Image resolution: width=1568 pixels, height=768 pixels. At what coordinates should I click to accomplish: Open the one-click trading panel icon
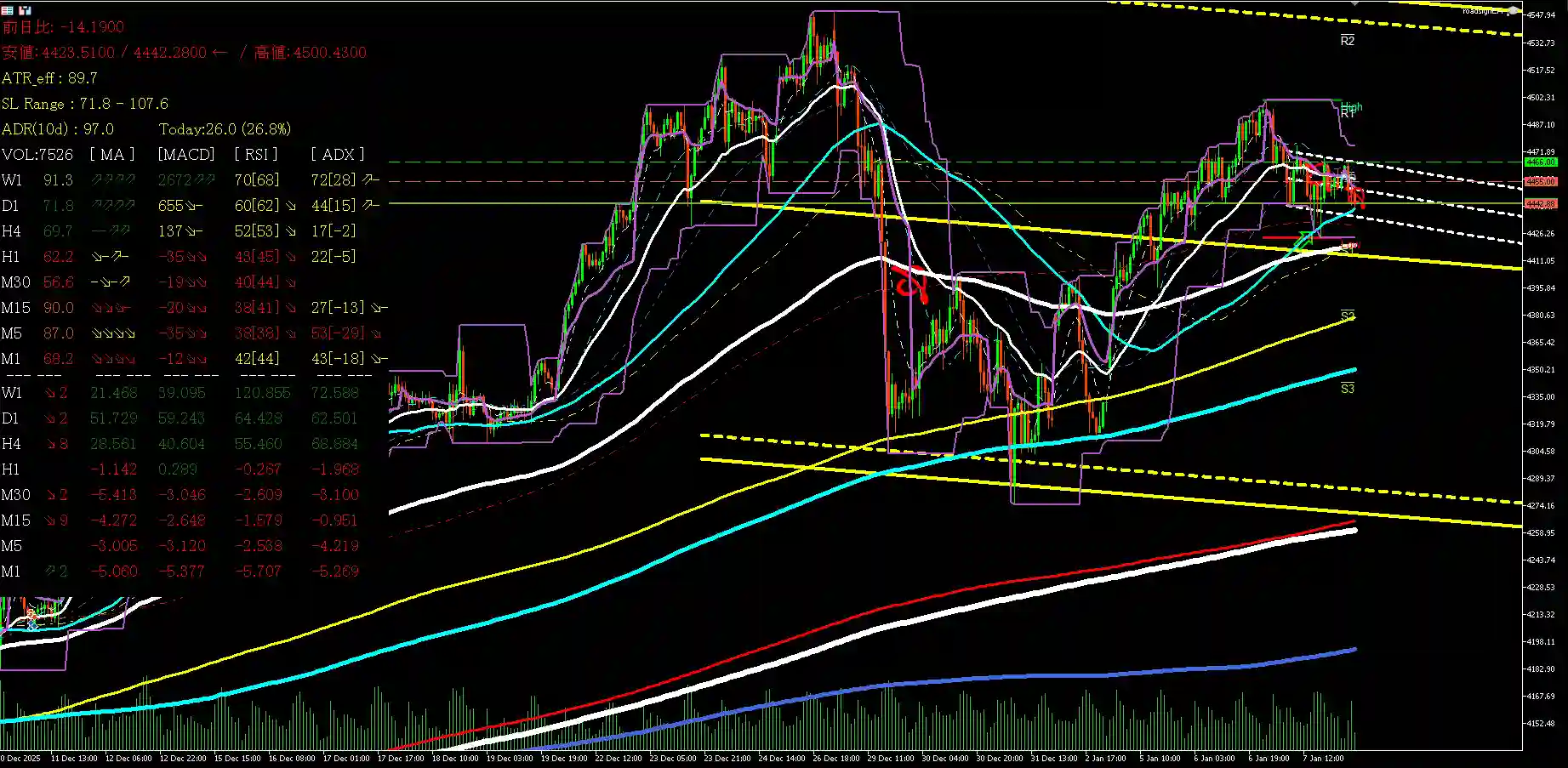(x=25, y=10)
